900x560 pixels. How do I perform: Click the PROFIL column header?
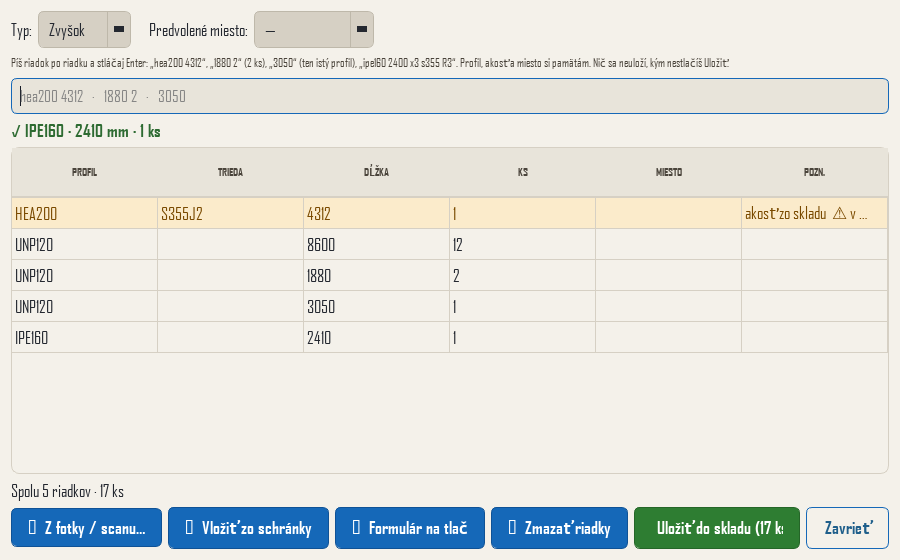click(x=84, y=172)
